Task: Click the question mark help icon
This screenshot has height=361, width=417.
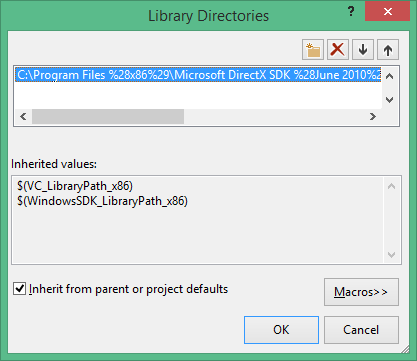Action: [351, 11]
